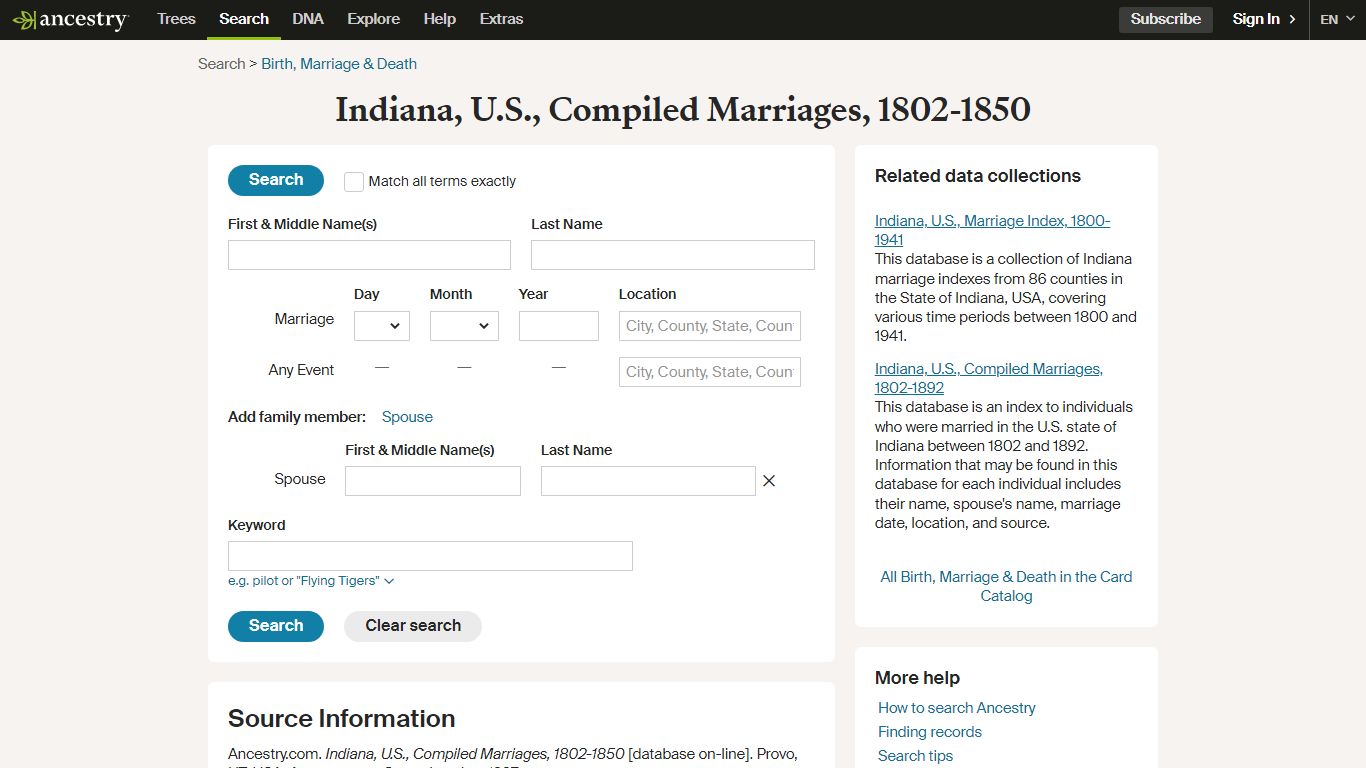Open the Explore menu
Viewport: 1366px width, 768px height.
[373, 19]
